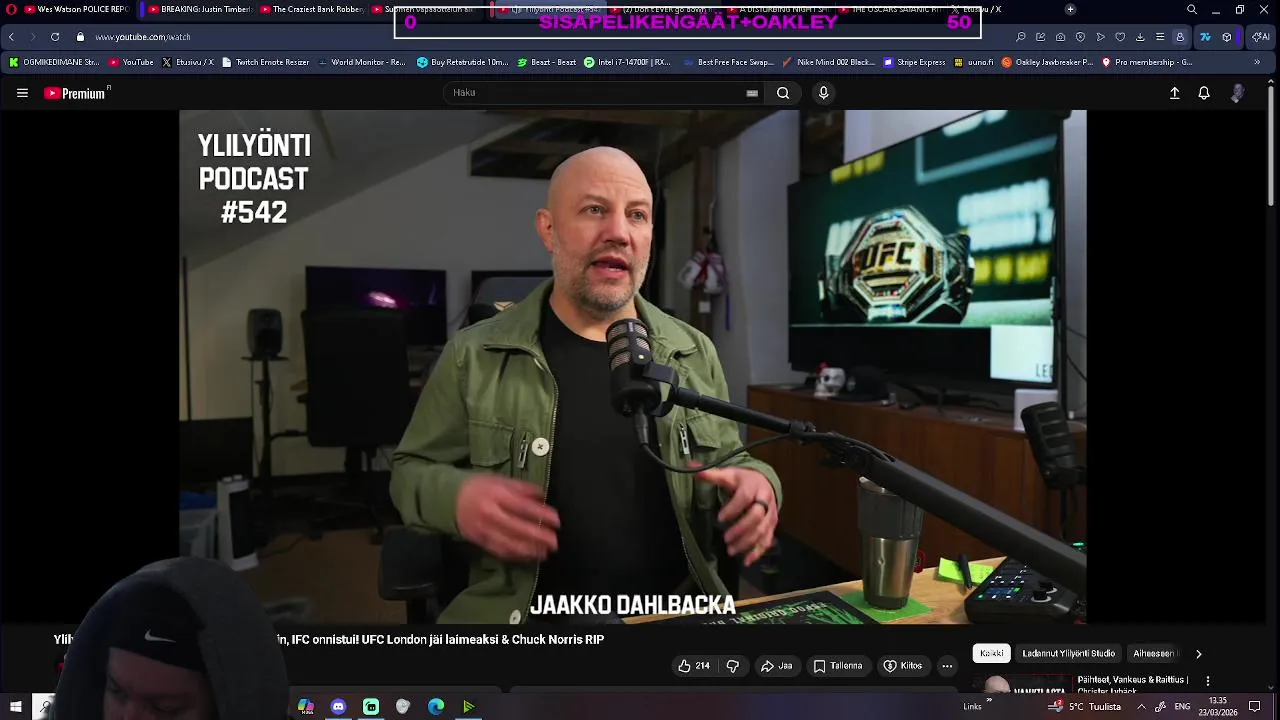The image size is (1280, 720).
Task: Go to YouTube Premium home logo
Action: 76,93
